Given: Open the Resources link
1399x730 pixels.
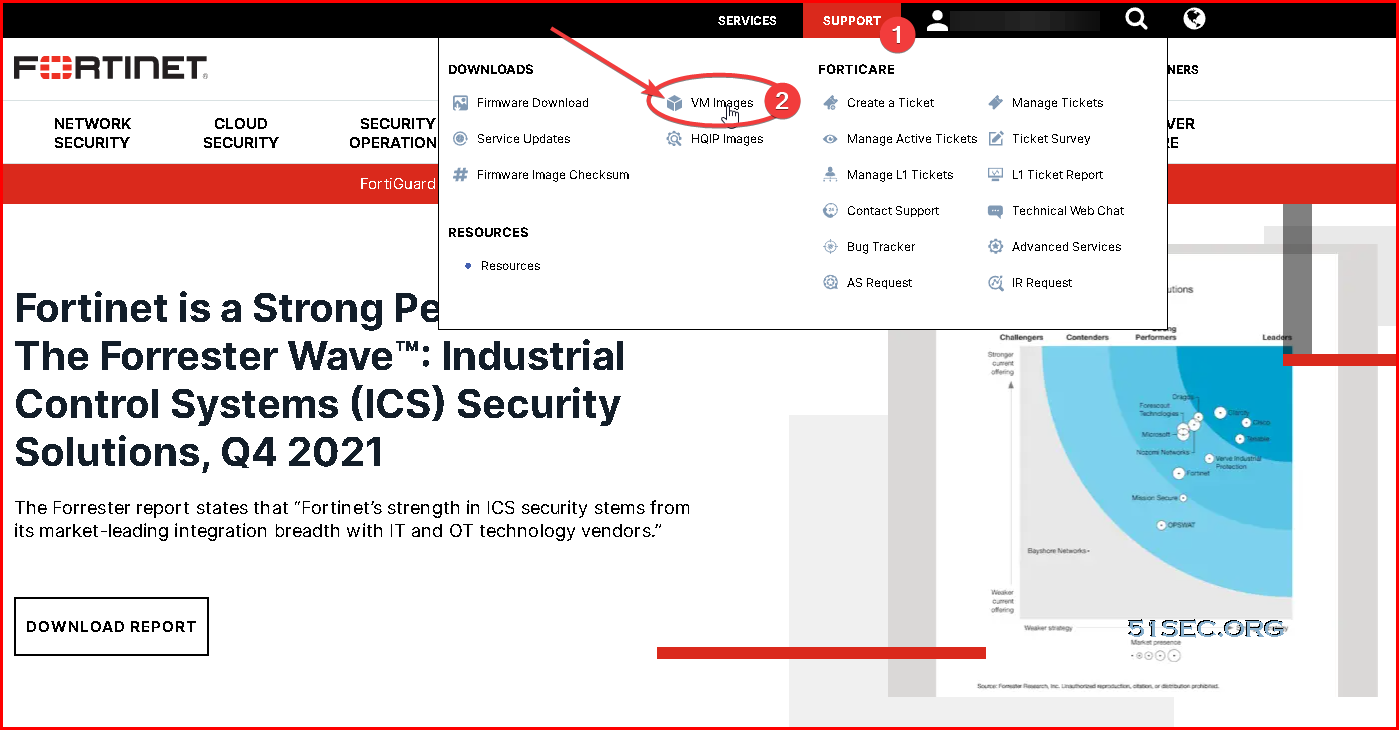Looking at the screenshot, I should [510, 266].
